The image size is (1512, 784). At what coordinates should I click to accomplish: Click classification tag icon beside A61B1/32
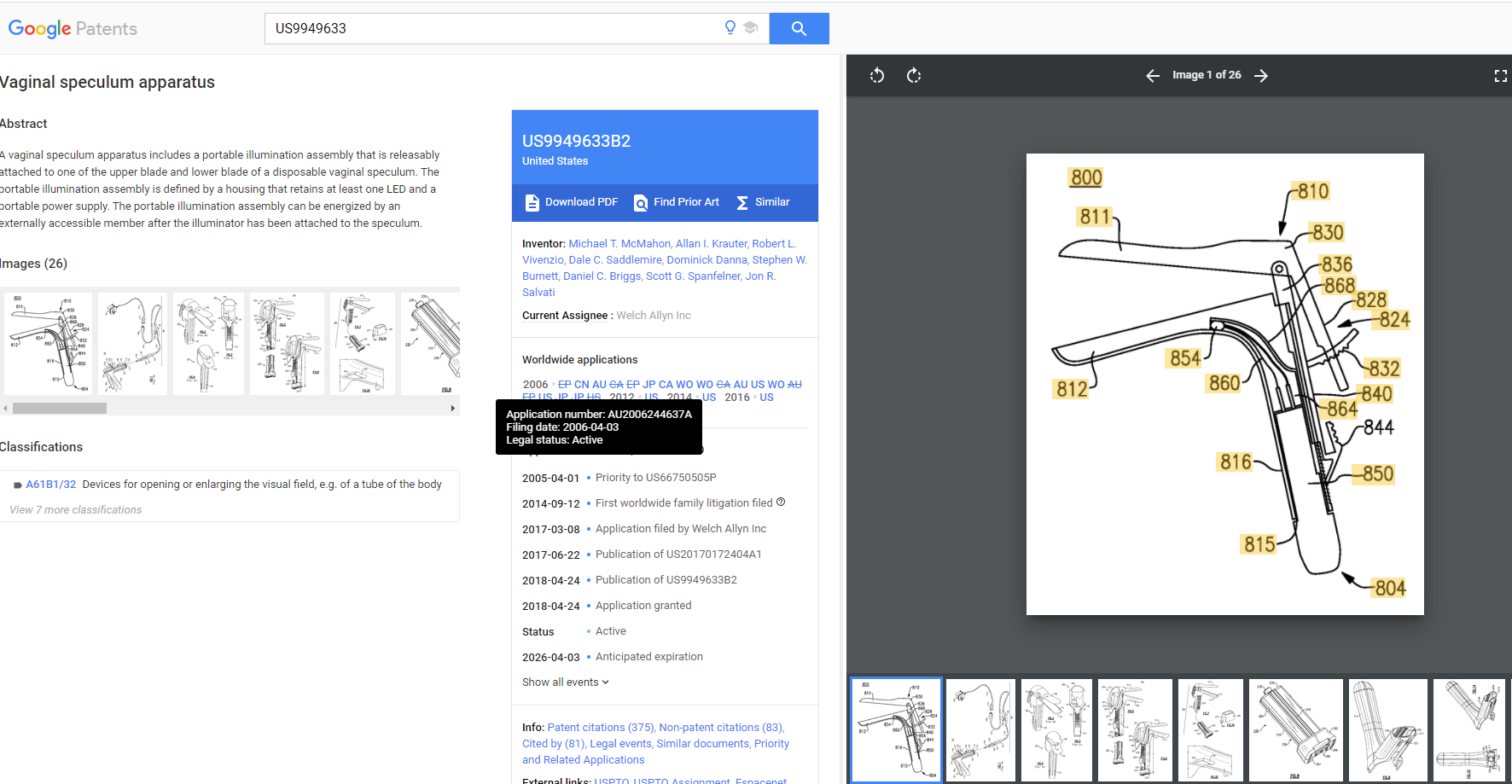click(18, 485)
